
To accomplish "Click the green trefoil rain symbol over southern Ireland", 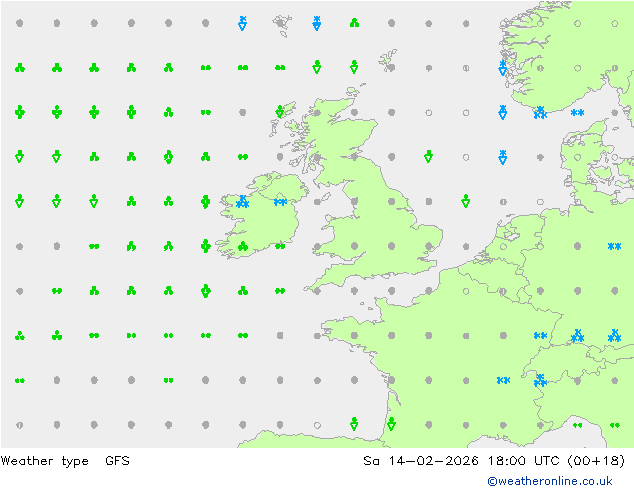I will (x=243, y=246).
